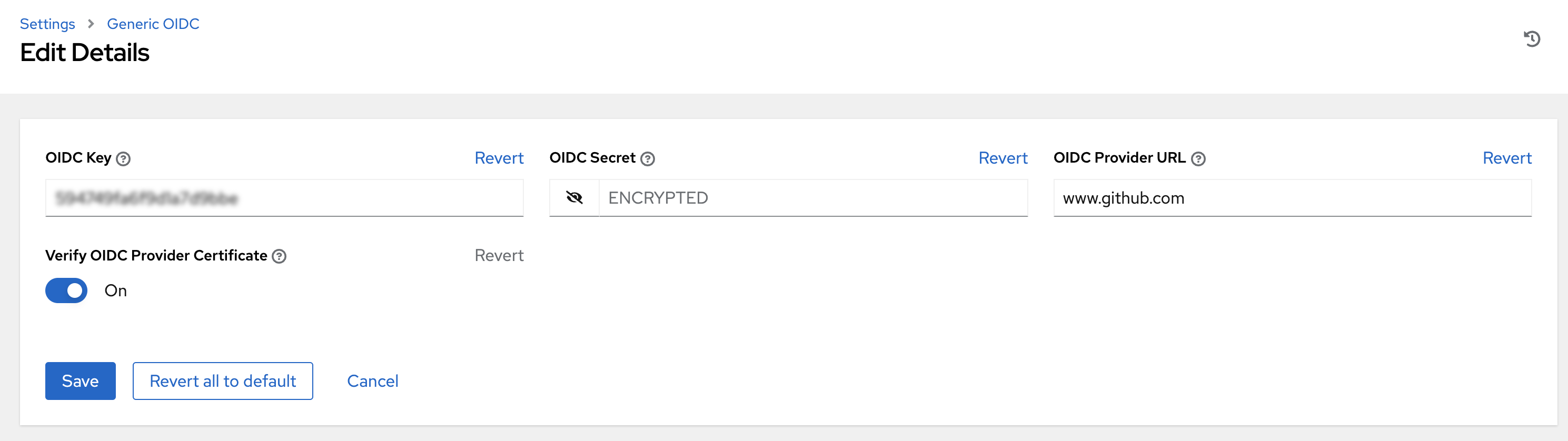
Task: Revert the OIDC Provider URL field
Action: [1506, 158]
